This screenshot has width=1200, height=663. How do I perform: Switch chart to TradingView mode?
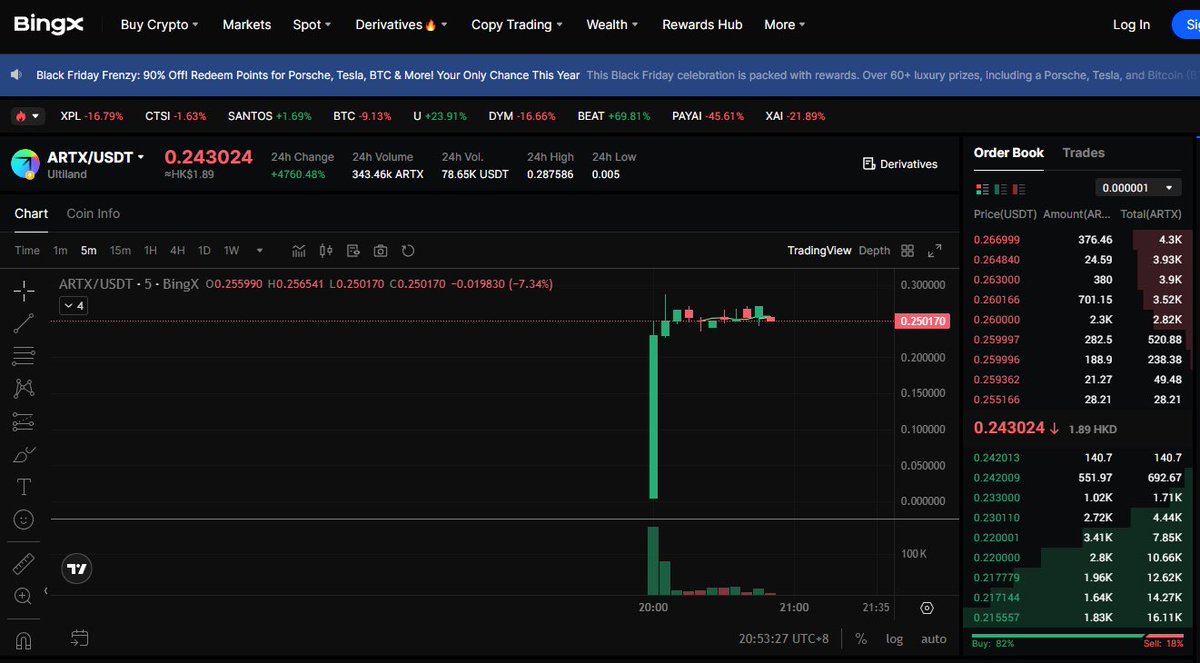(x=819, y=250)
